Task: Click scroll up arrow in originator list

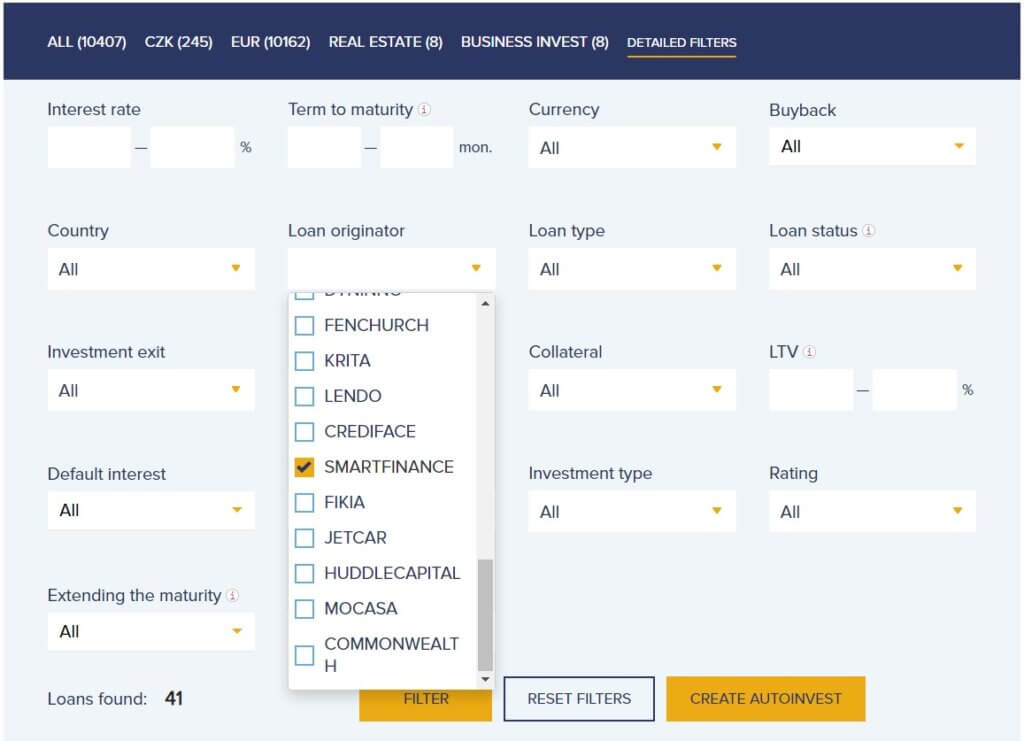Action: pyautogui.click(x=486, y=303)
